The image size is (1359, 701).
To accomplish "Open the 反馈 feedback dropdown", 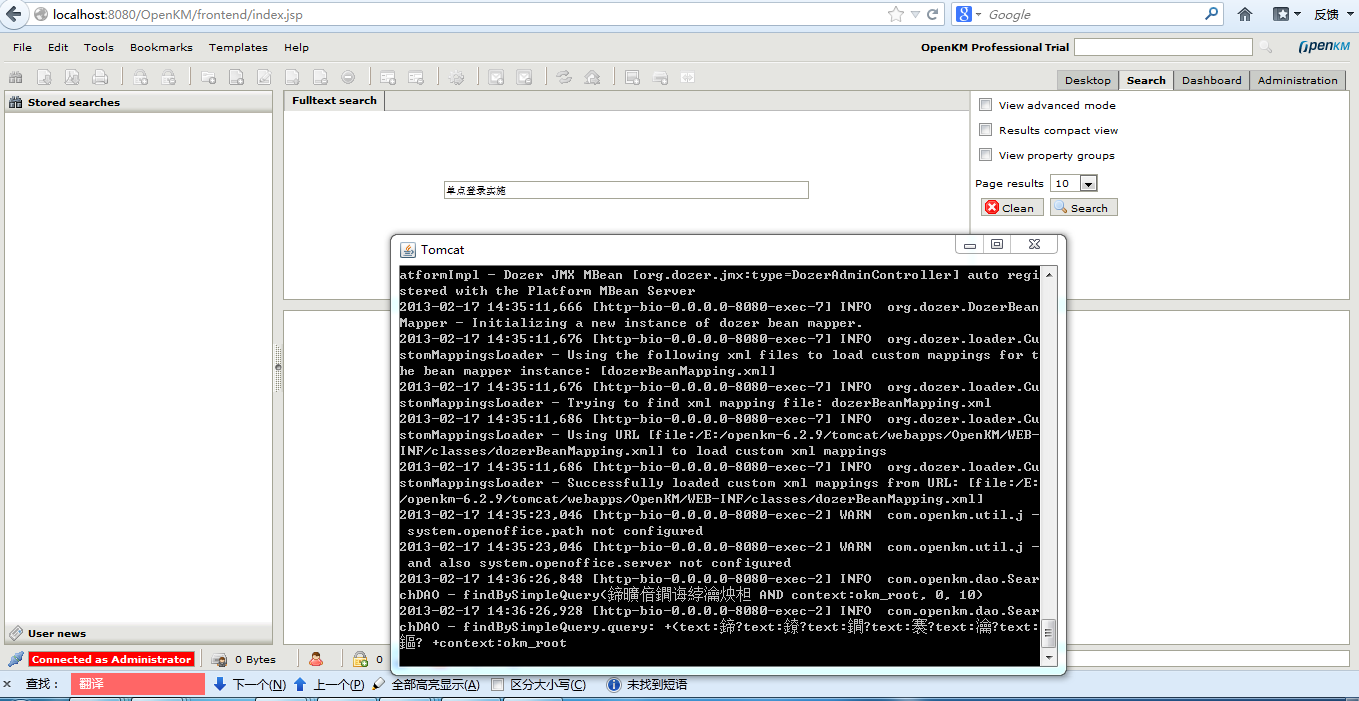I will click(x=1332, y=14).
